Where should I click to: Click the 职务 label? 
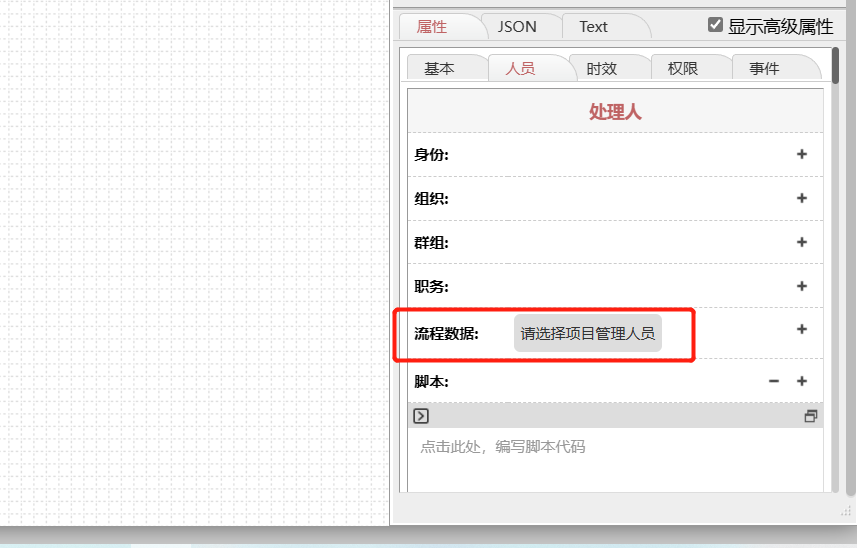(x=431, y=286)
